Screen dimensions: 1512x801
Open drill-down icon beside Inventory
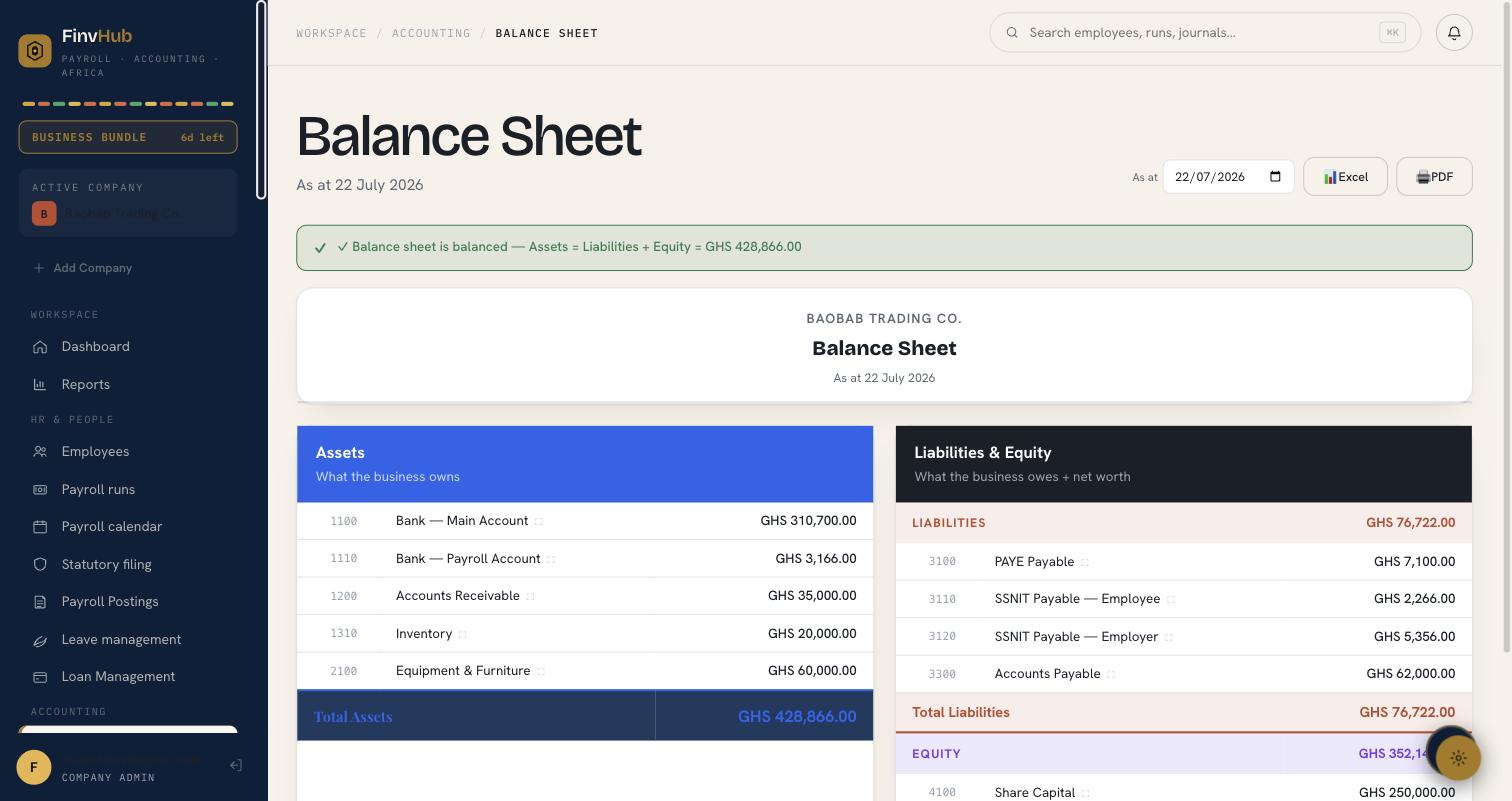tap(462, 635)
